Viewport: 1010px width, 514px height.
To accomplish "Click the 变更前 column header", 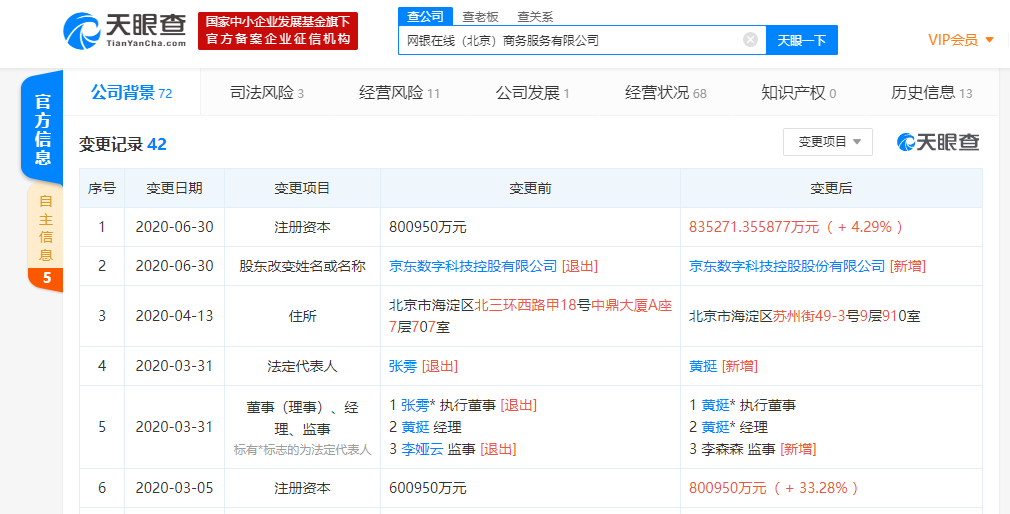I will (530, 188).
